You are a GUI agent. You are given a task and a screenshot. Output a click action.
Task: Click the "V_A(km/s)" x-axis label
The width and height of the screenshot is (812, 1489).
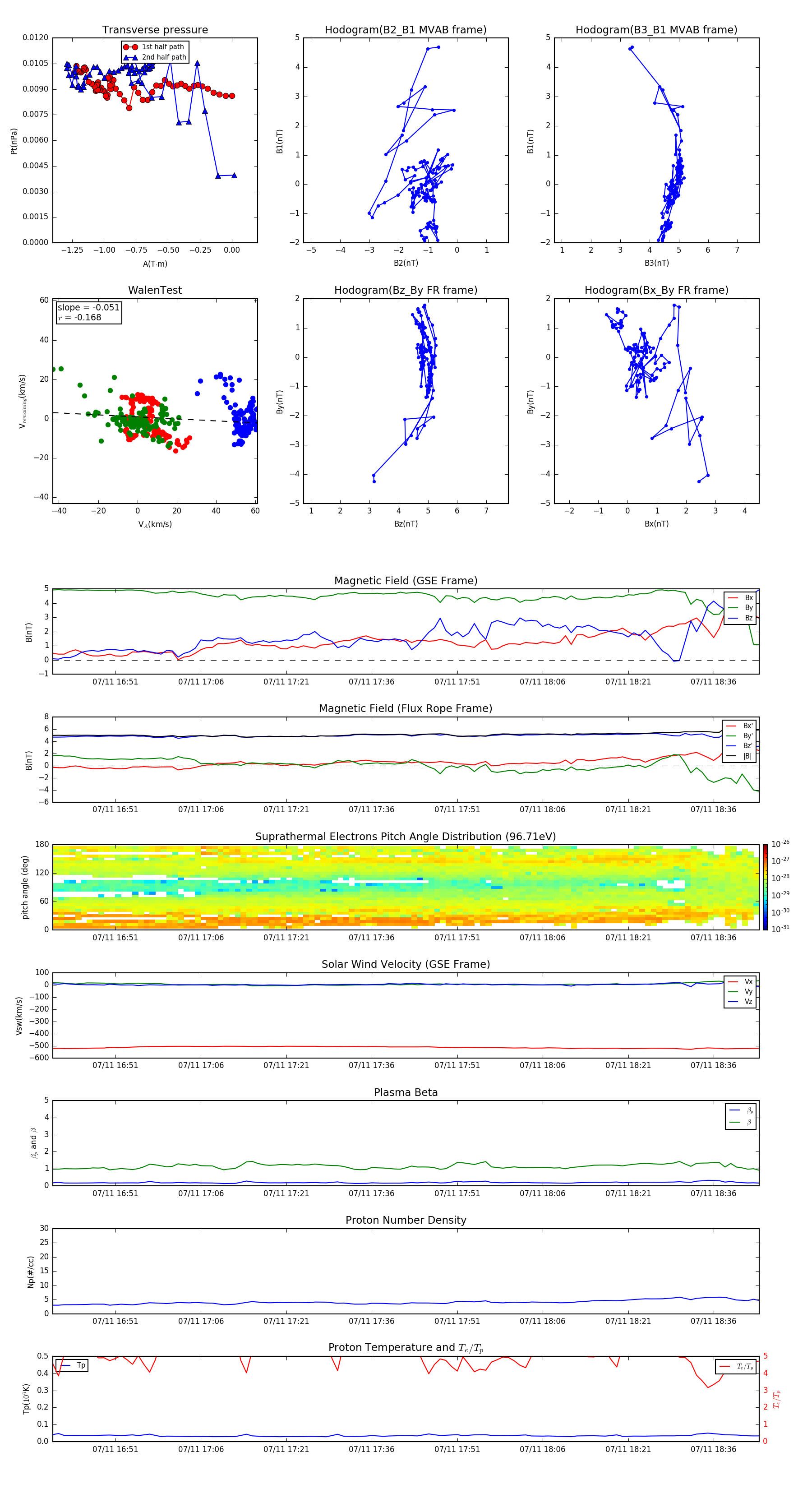tap(155, 524)
